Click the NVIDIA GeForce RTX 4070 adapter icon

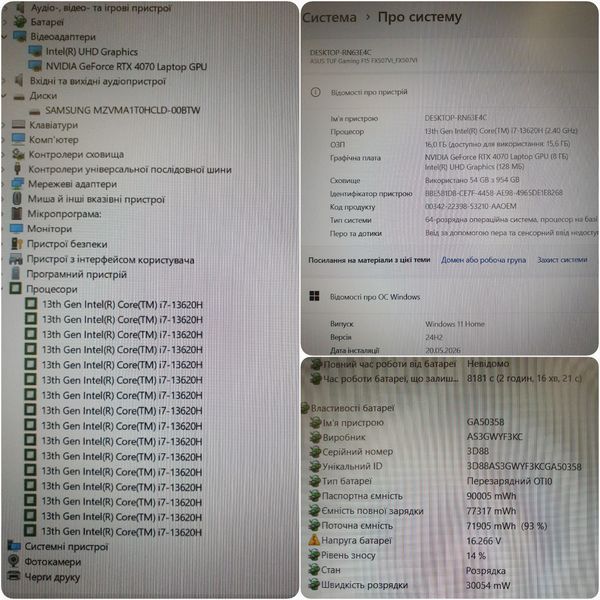(x=35, y=66)
